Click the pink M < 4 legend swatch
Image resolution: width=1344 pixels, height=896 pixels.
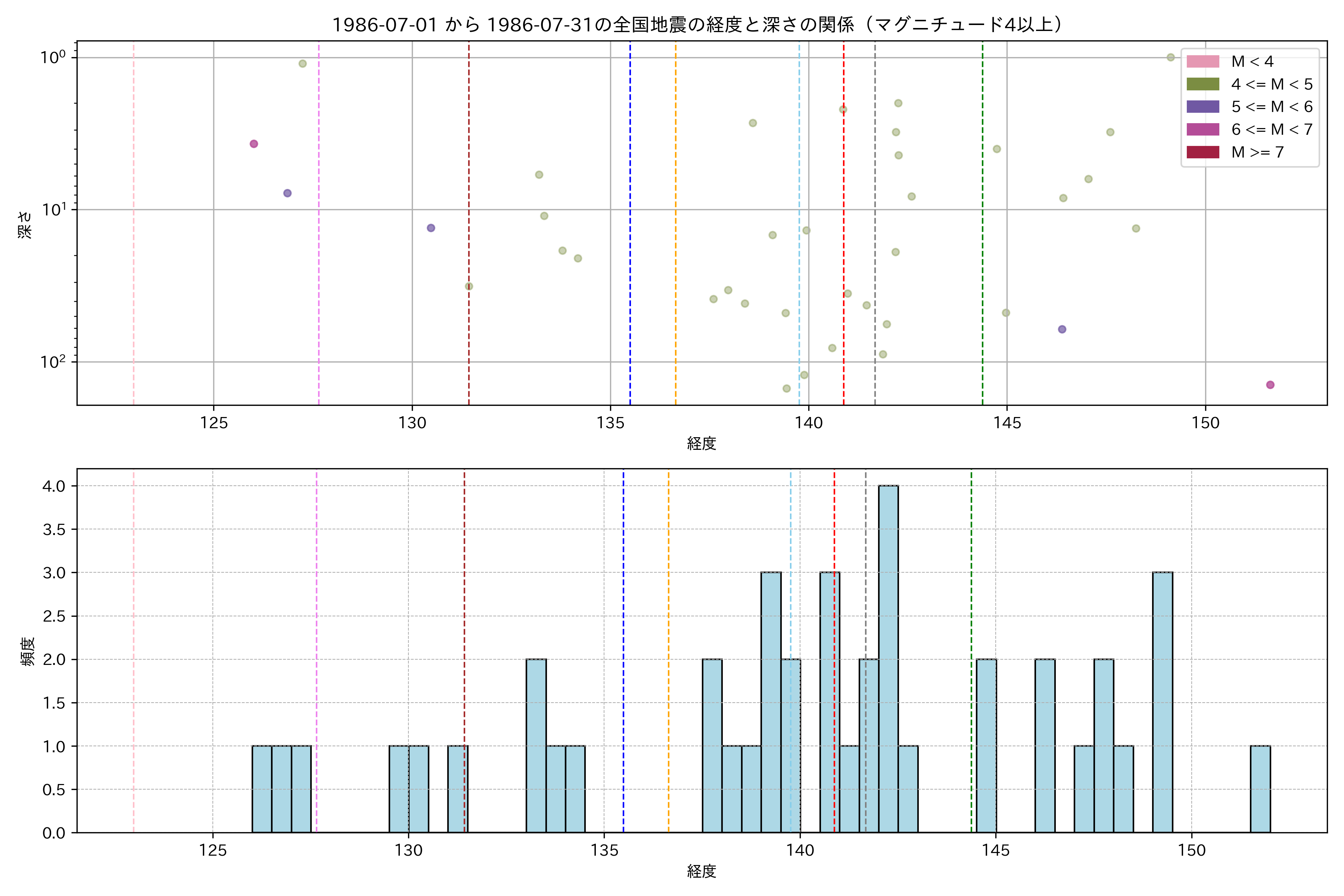[1202, 61]
